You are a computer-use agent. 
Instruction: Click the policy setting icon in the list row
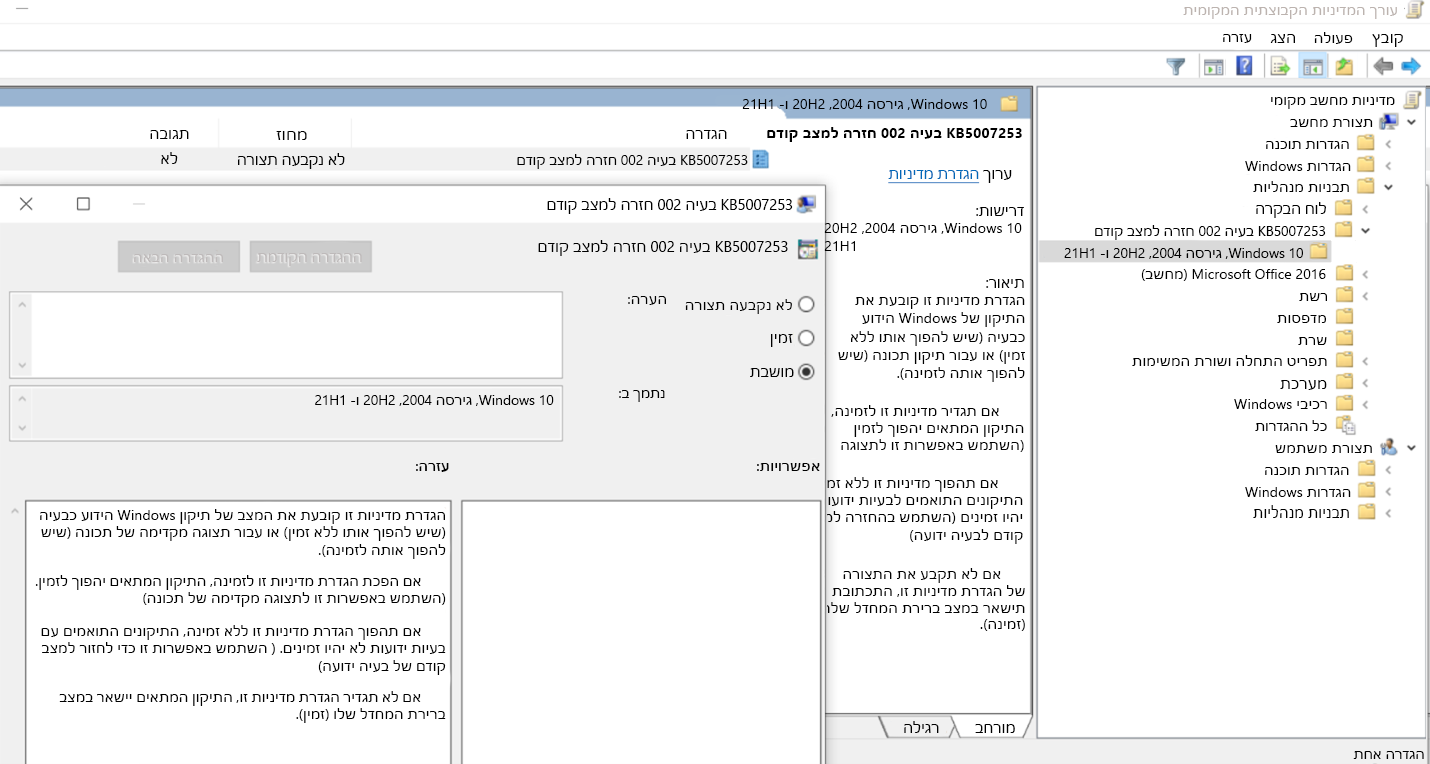click(760, 159)
